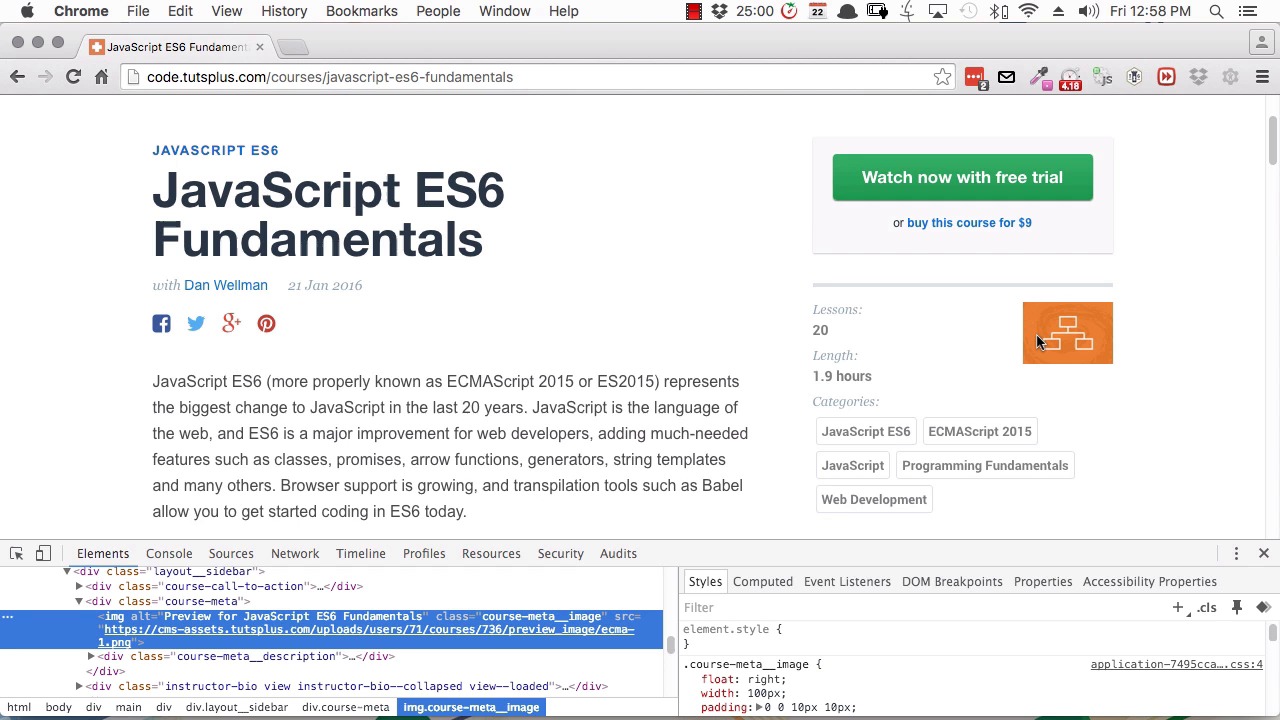This screenshot has width=1280, height=720.
Task: Click the Styles Filter input
Action: click(920, 607)
